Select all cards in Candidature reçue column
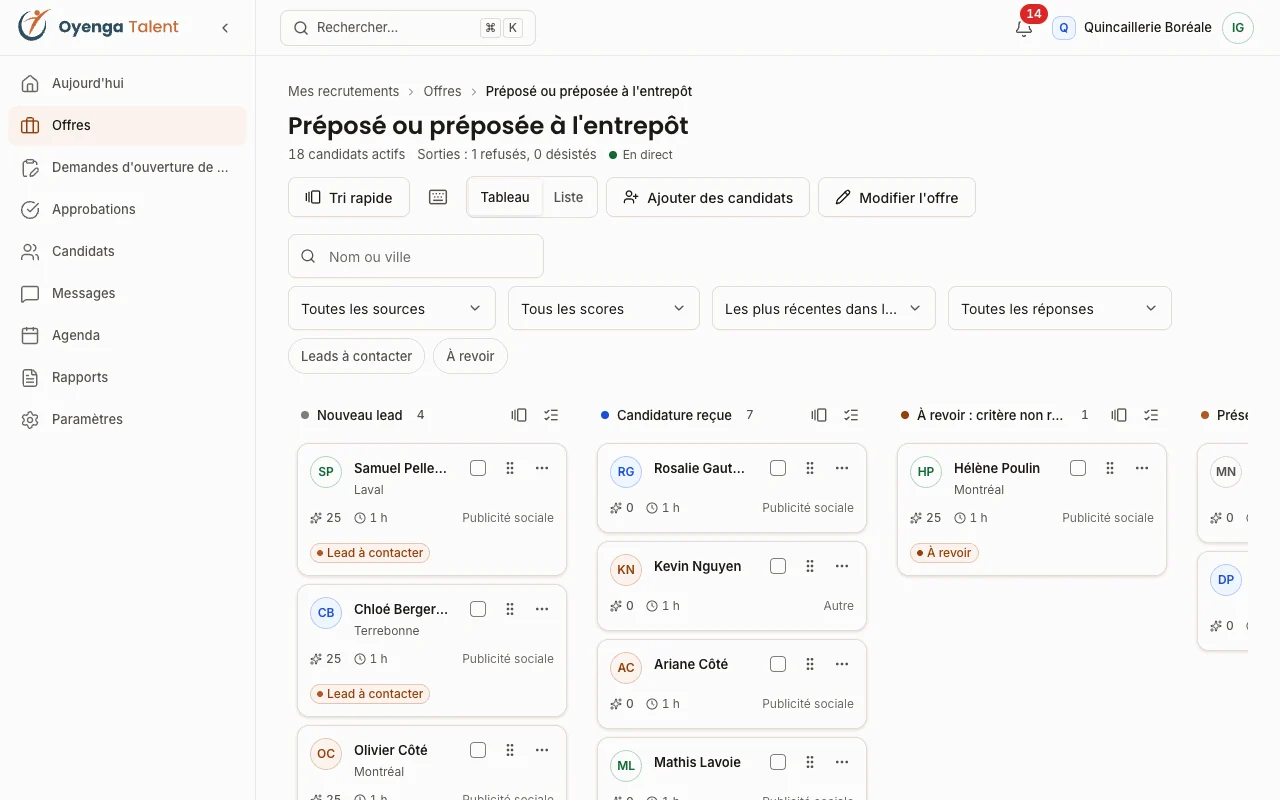Screen dimensions: 1280x800 [851, 415]
